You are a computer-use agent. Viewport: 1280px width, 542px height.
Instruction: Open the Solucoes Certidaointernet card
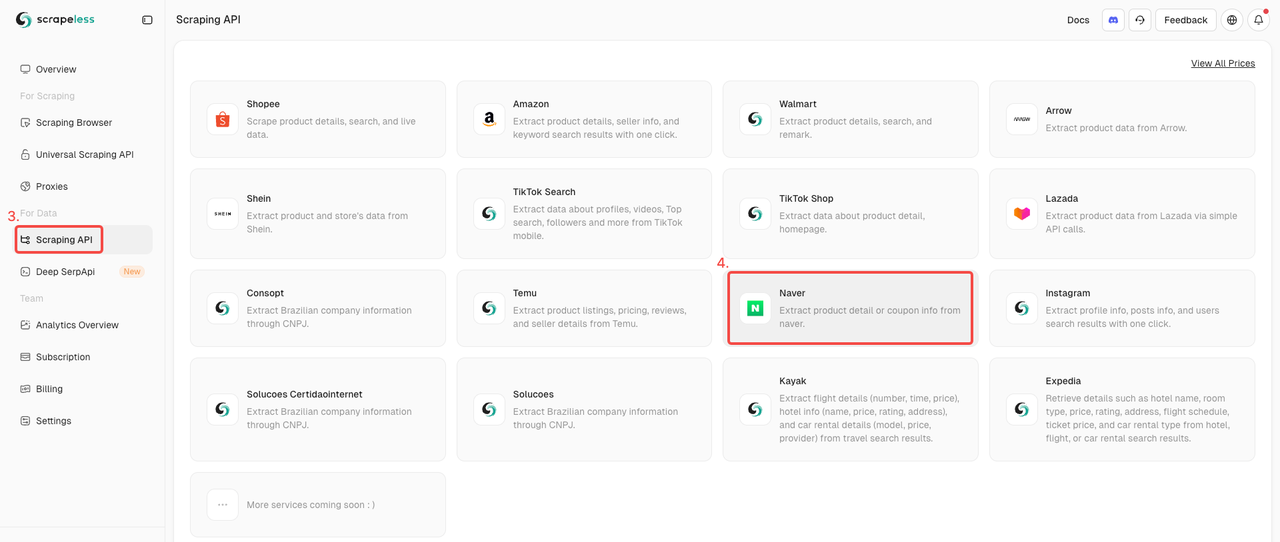[318, 409]
